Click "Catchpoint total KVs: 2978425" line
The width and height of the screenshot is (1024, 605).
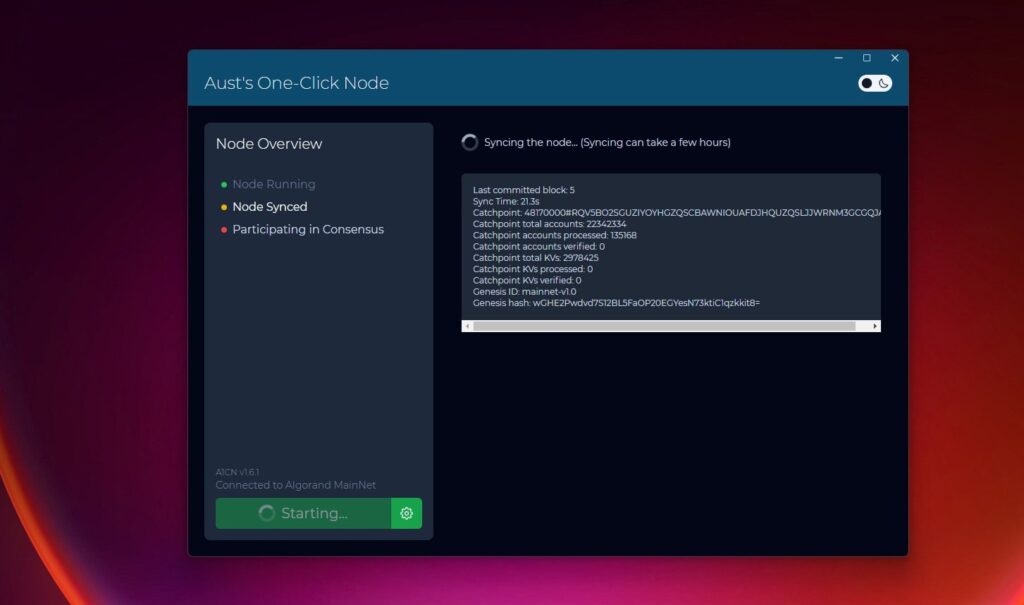coord(536,257)
